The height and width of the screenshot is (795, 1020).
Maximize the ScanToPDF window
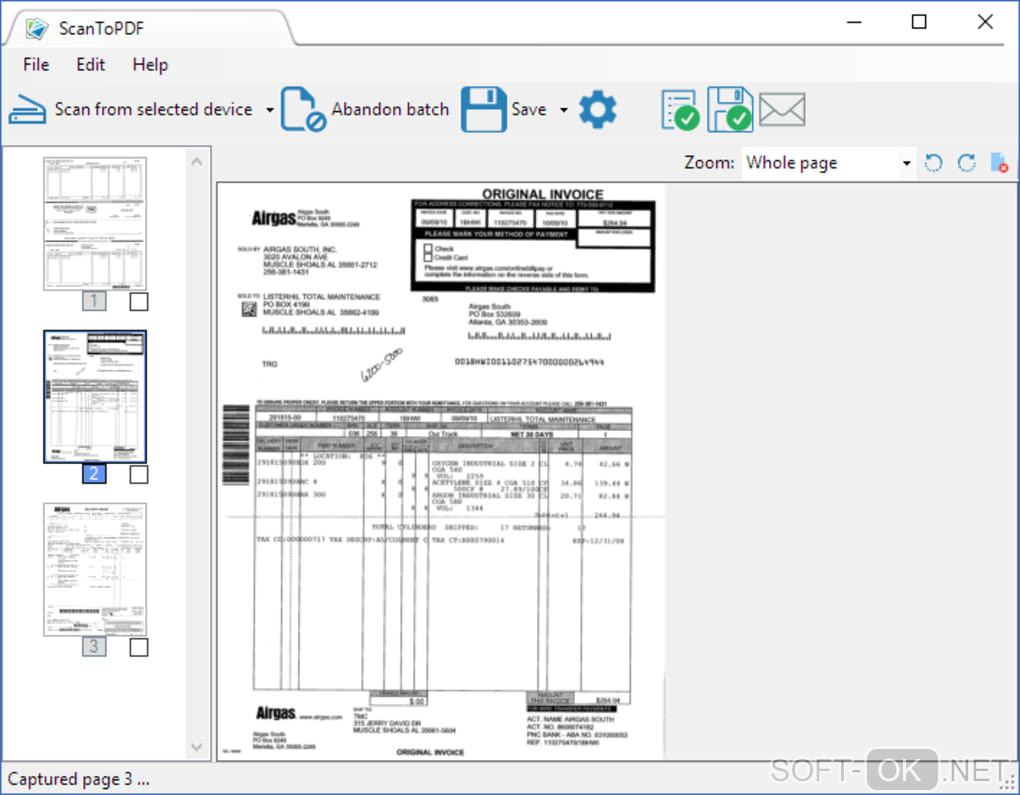pyautogui.click(x=919, y=22)
